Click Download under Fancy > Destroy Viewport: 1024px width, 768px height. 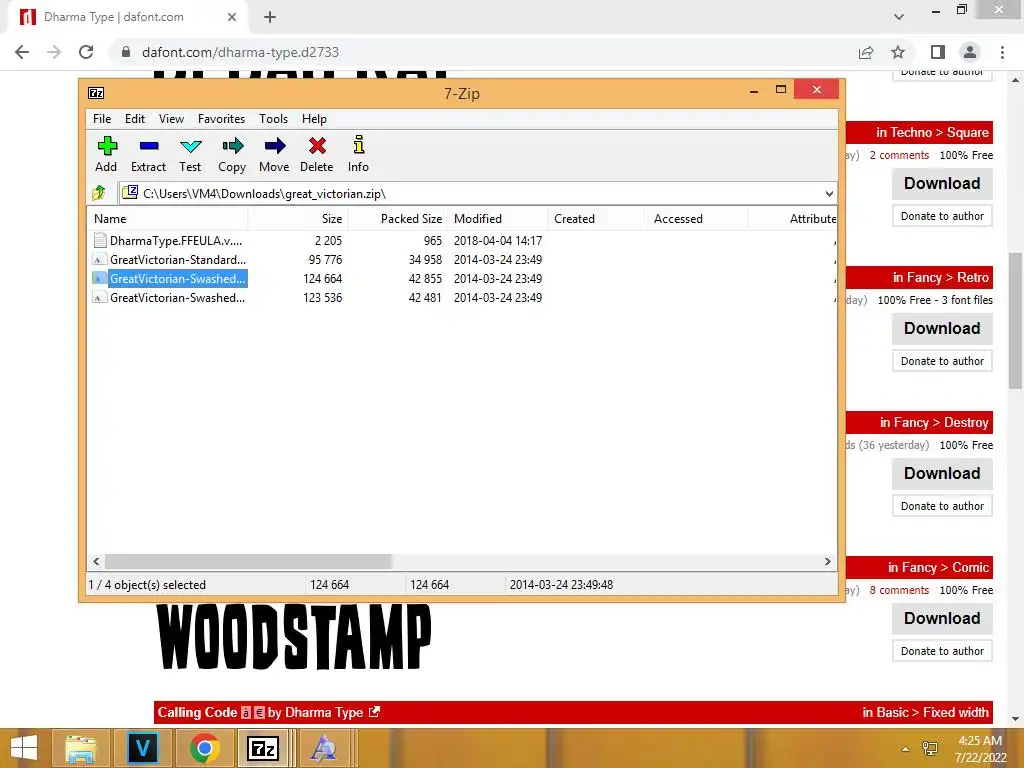coord(942,473)
